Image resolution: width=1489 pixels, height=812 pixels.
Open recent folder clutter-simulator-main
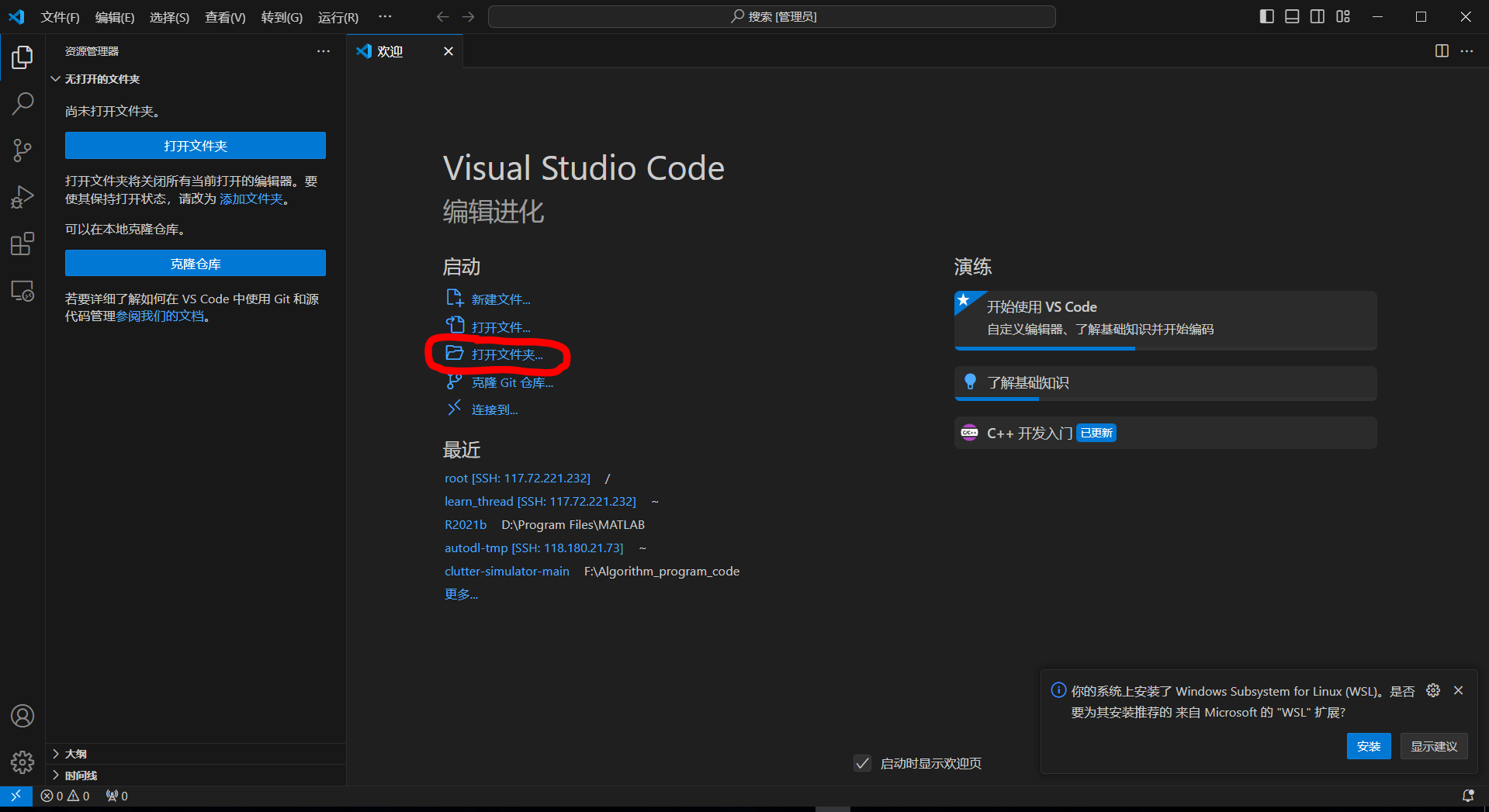coord(507,572)
